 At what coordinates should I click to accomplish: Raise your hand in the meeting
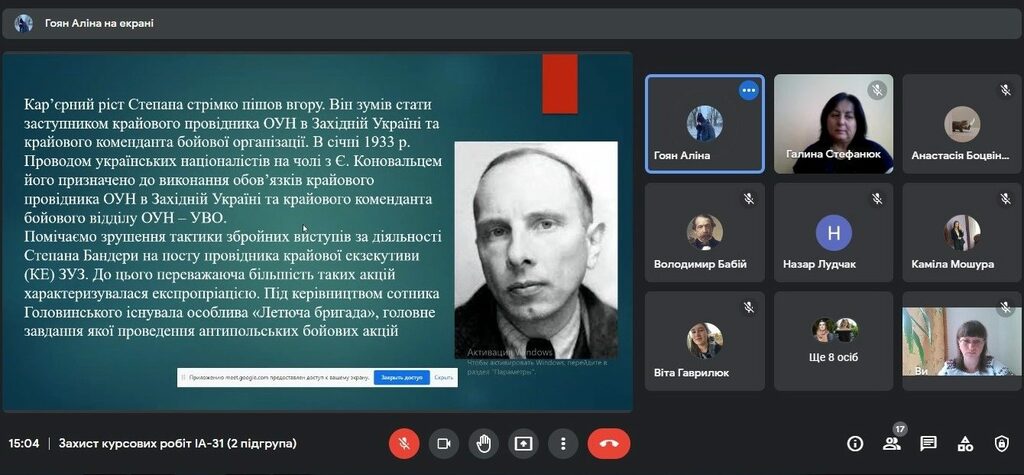click(x=483, y=443)
